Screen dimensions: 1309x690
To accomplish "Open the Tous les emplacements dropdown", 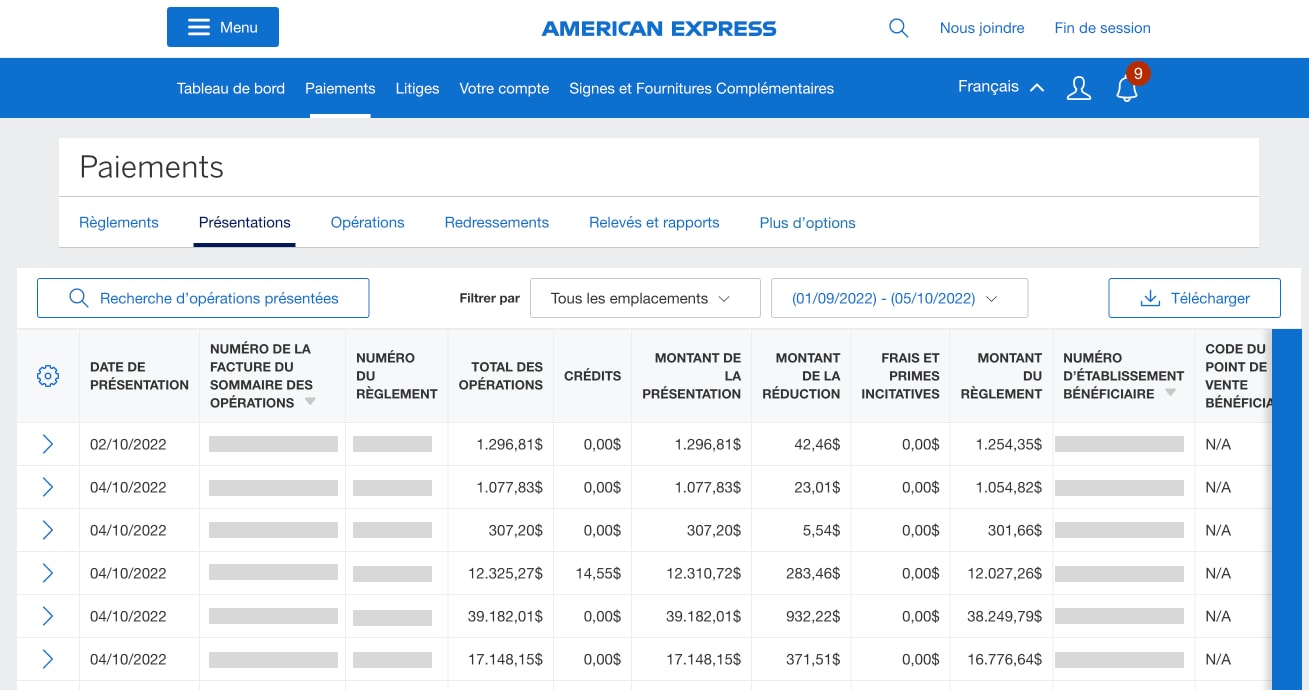I will point(640,298).
